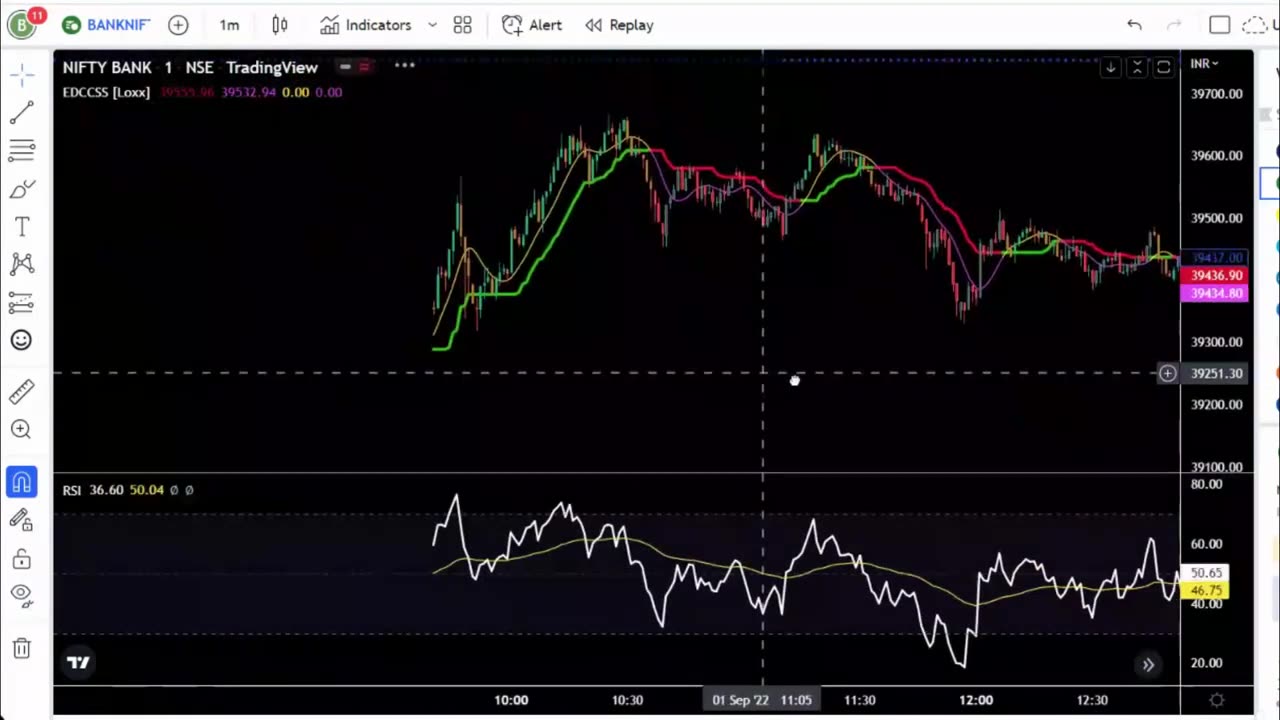Select the chart layout square icon
Viewport: 1280px width, 720px height.
1219,25
